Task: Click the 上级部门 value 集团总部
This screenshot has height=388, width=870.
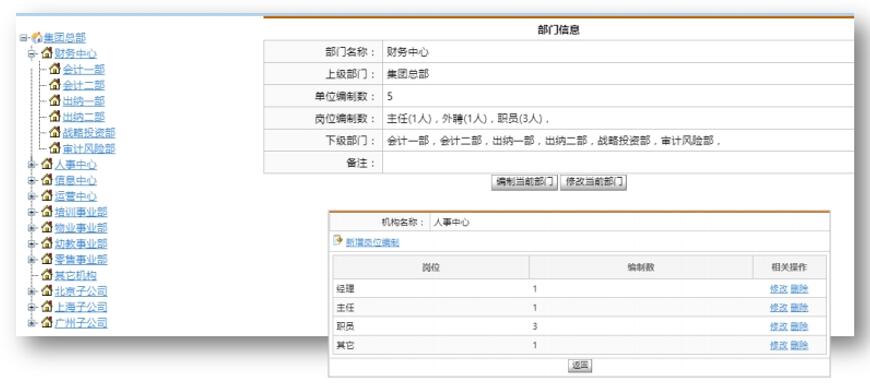Action: 408,74
